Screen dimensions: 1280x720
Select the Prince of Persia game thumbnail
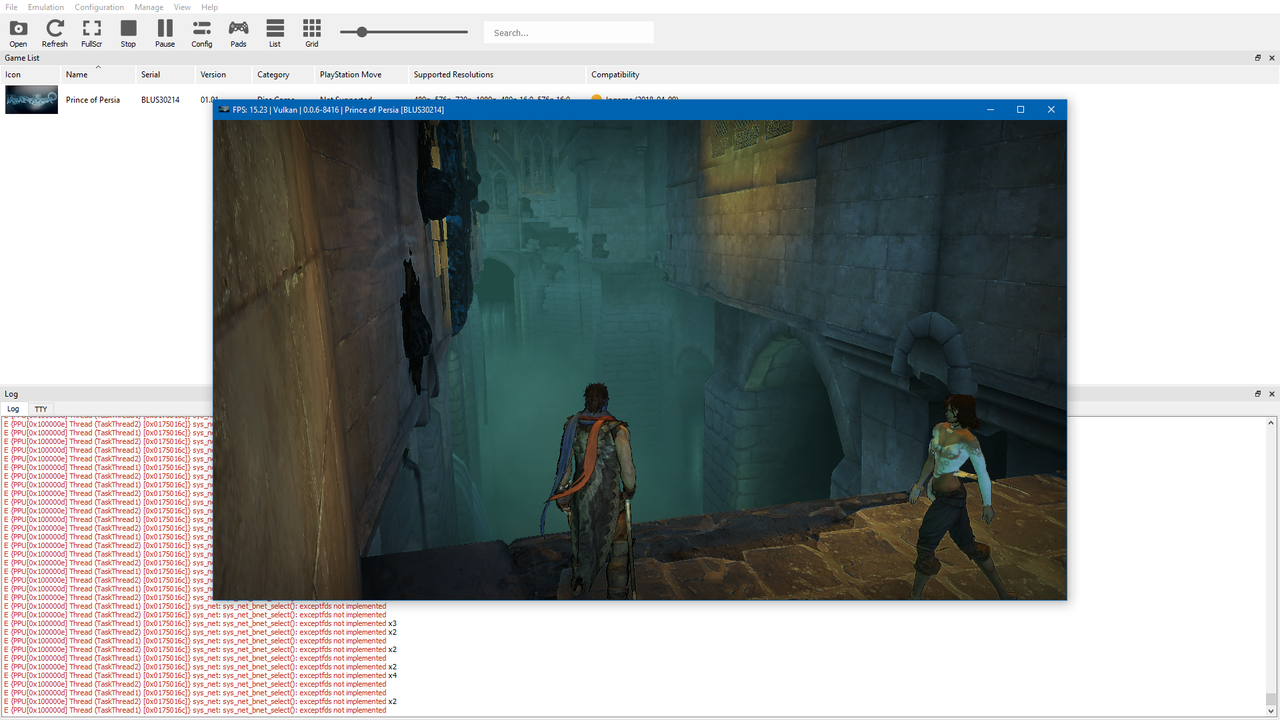(31, 100)
